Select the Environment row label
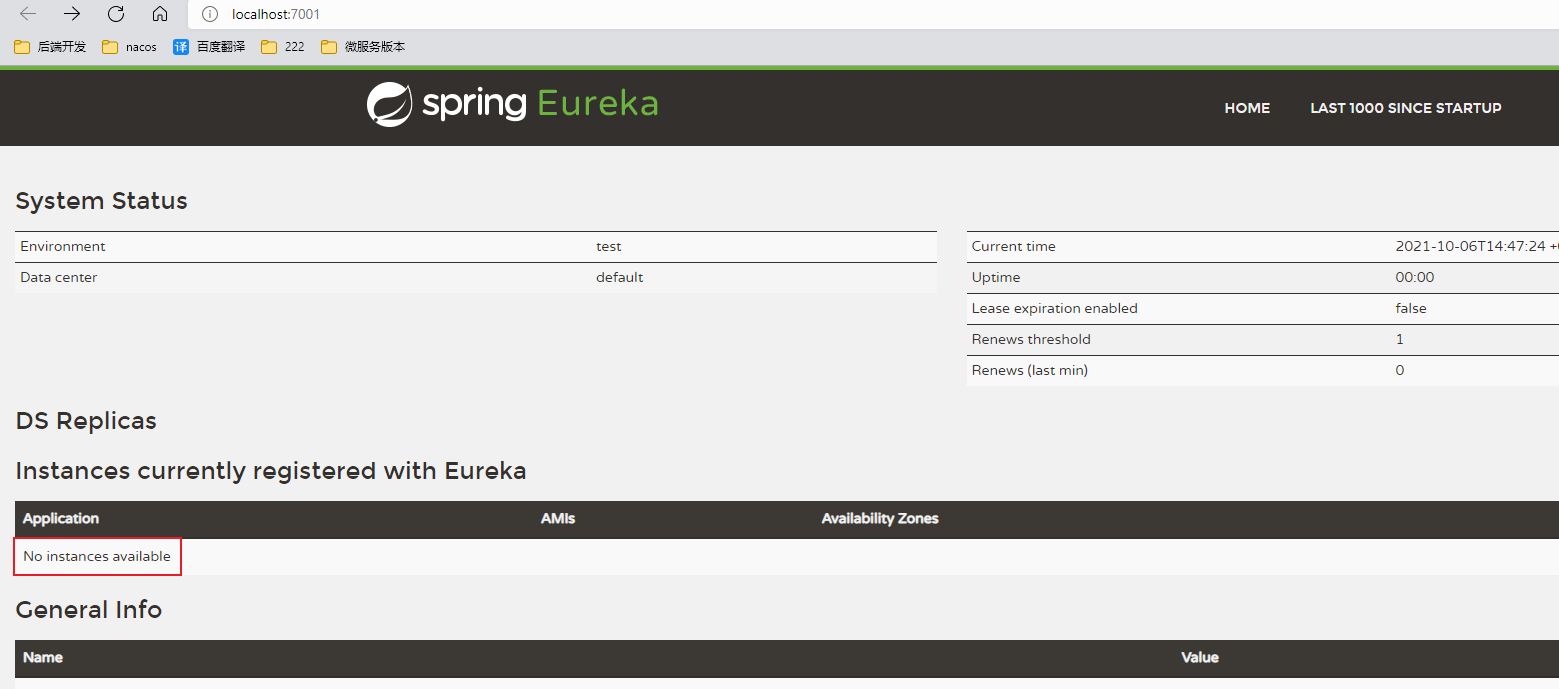Image resolution: width=1559 pixels, height=689 pixels. [63, 246]
